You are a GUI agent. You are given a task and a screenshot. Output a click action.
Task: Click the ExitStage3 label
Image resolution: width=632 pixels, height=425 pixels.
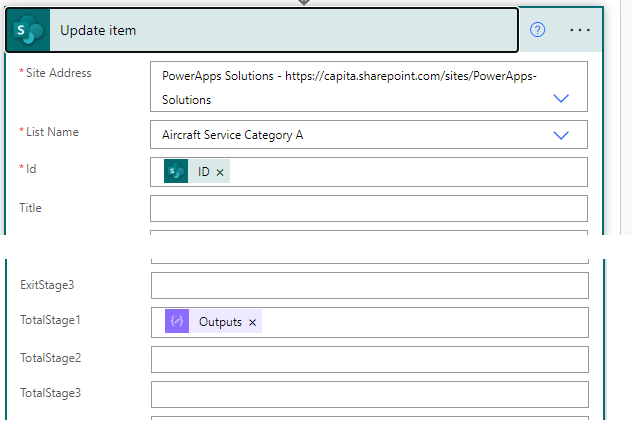point(47,285)
